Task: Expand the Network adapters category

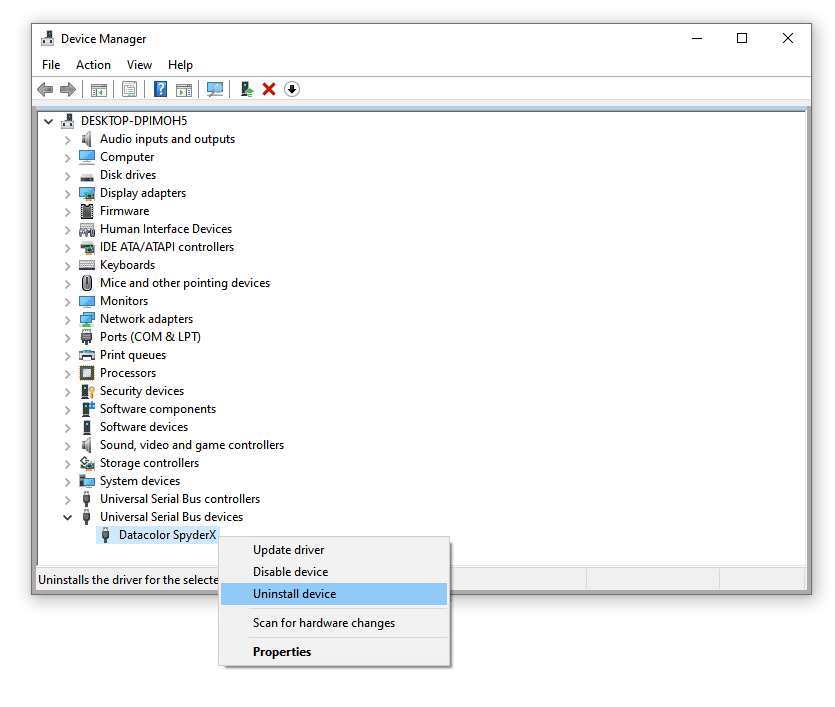Action: pos(67,318)
